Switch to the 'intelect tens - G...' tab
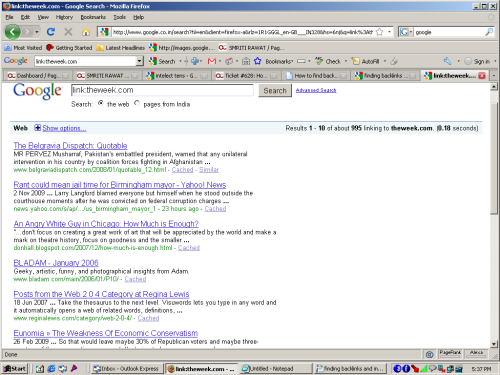This screenshot has height=375, width=500. pos(176,76)
